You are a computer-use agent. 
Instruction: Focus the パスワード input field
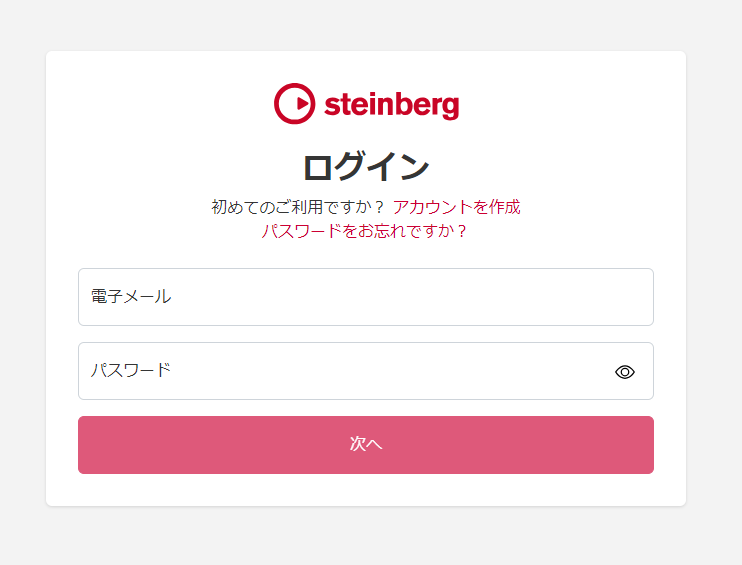366,371
